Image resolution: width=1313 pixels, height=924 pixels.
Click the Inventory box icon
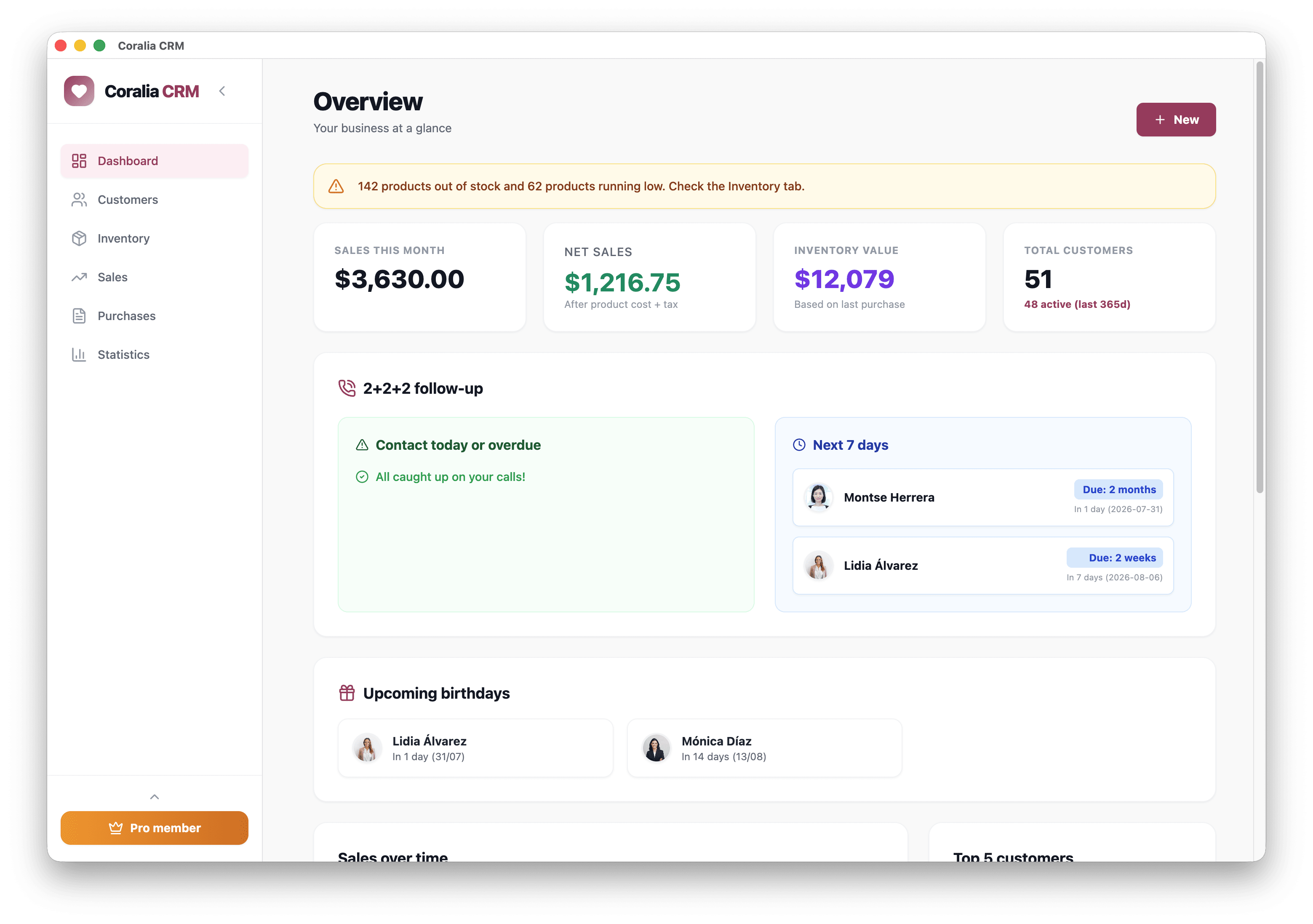click(x=79, y=238)
